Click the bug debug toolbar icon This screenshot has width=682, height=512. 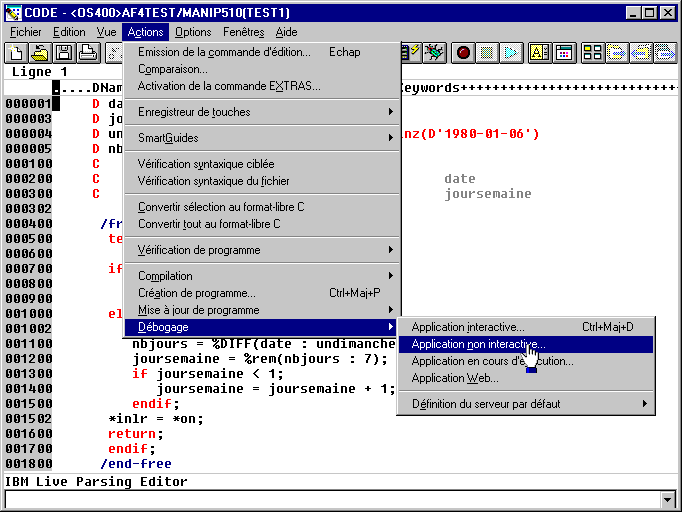point(434,52)
